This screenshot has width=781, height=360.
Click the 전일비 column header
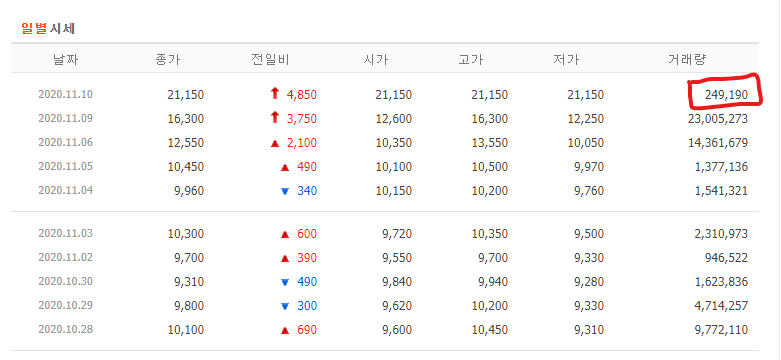[x=270, y=60]
